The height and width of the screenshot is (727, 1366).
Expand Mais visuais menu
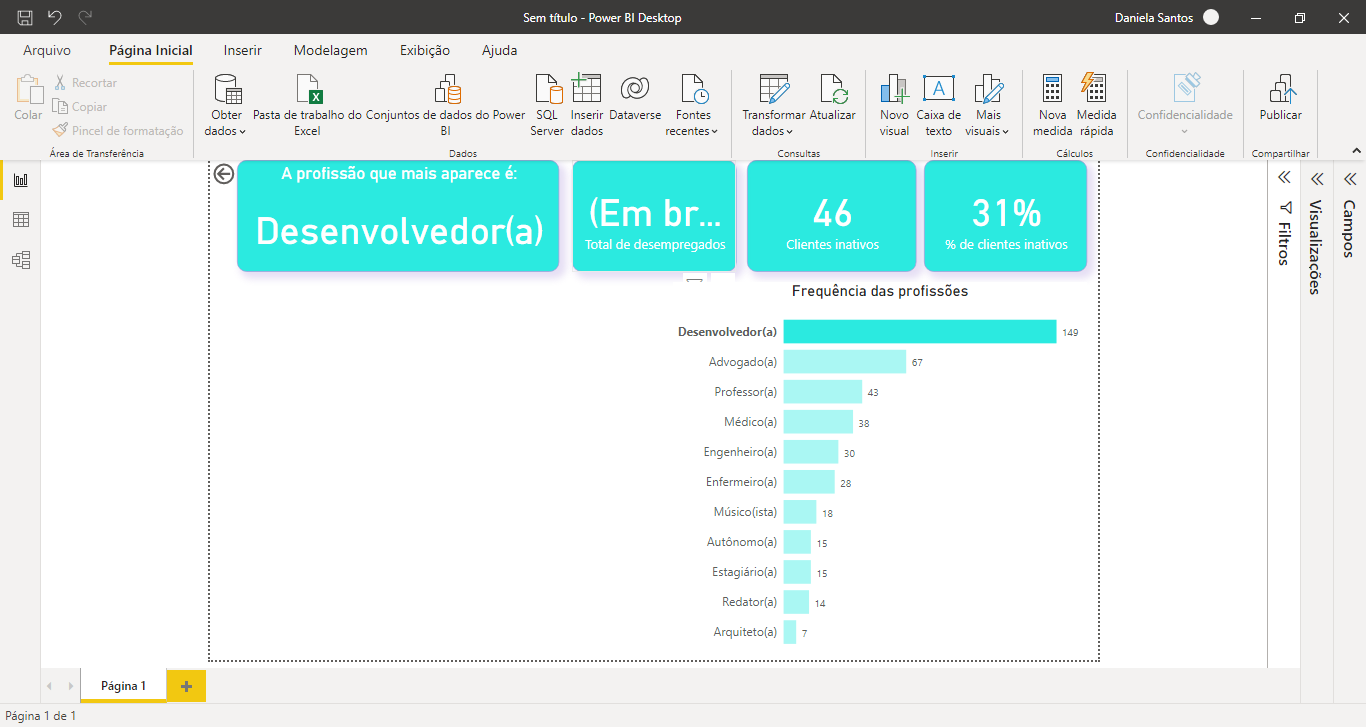(988, 105)
